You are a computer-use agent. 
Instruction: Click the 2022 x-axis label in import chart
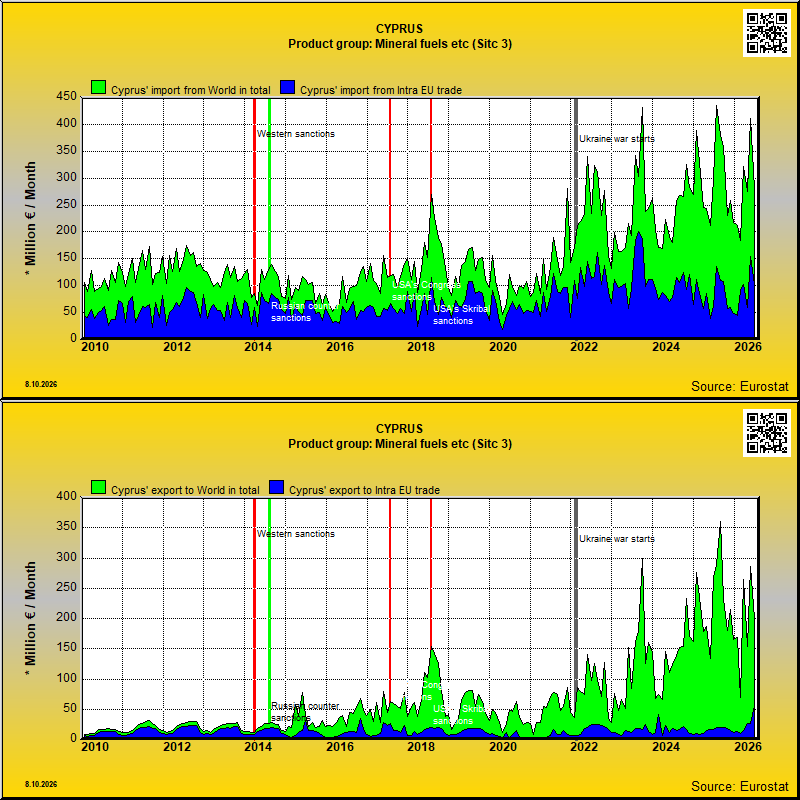point(584,347)
